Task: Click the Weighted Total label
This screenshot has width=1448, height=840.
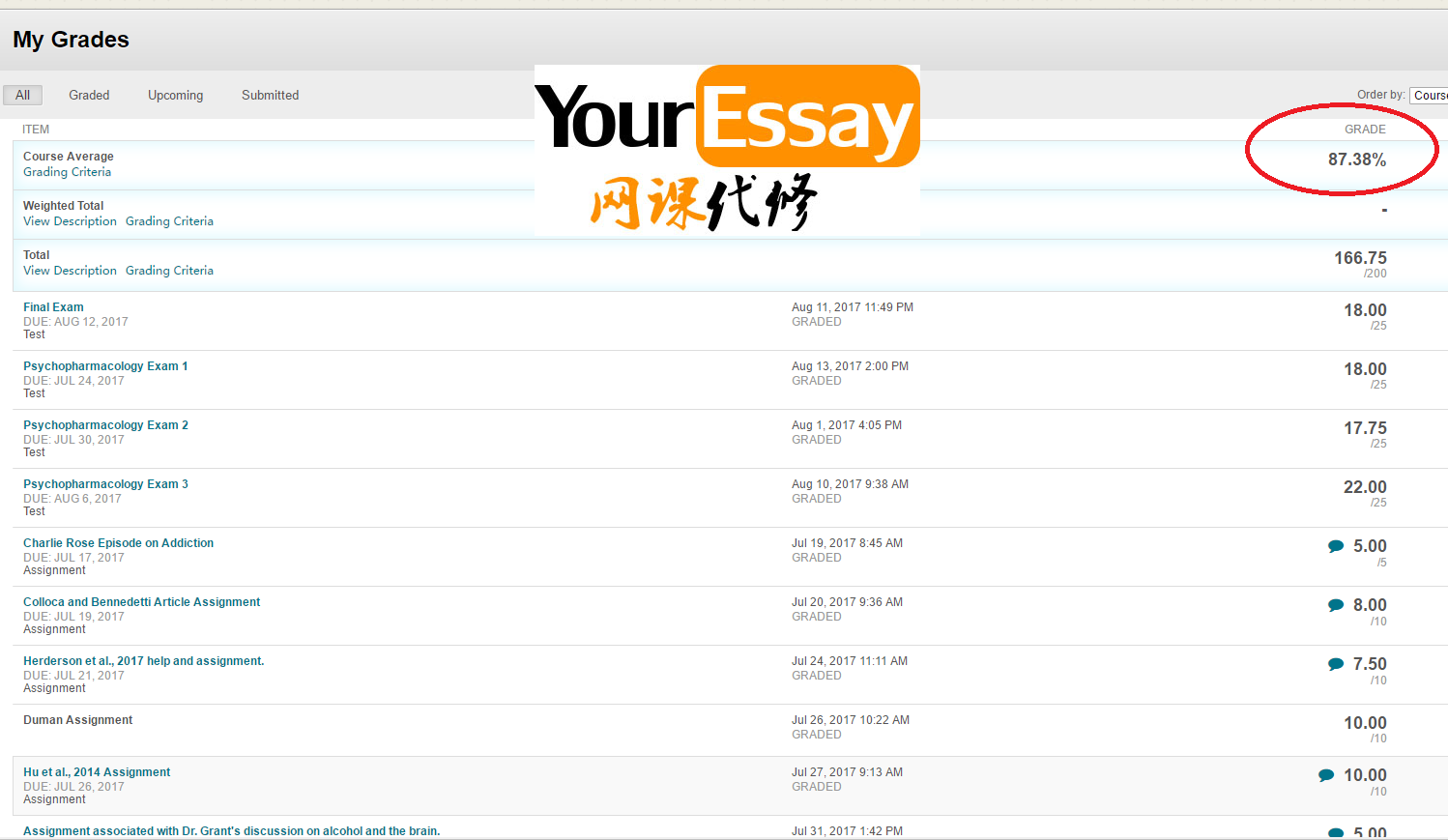Action: (x=63, y=206)
